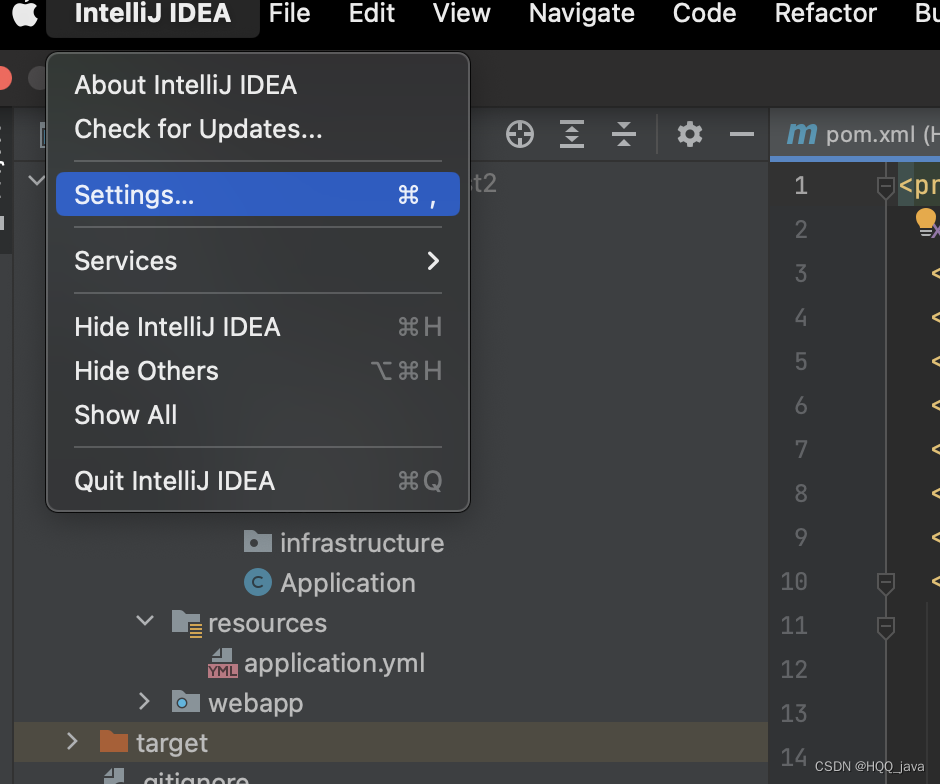Open the application.yml file

pos(334,663)
